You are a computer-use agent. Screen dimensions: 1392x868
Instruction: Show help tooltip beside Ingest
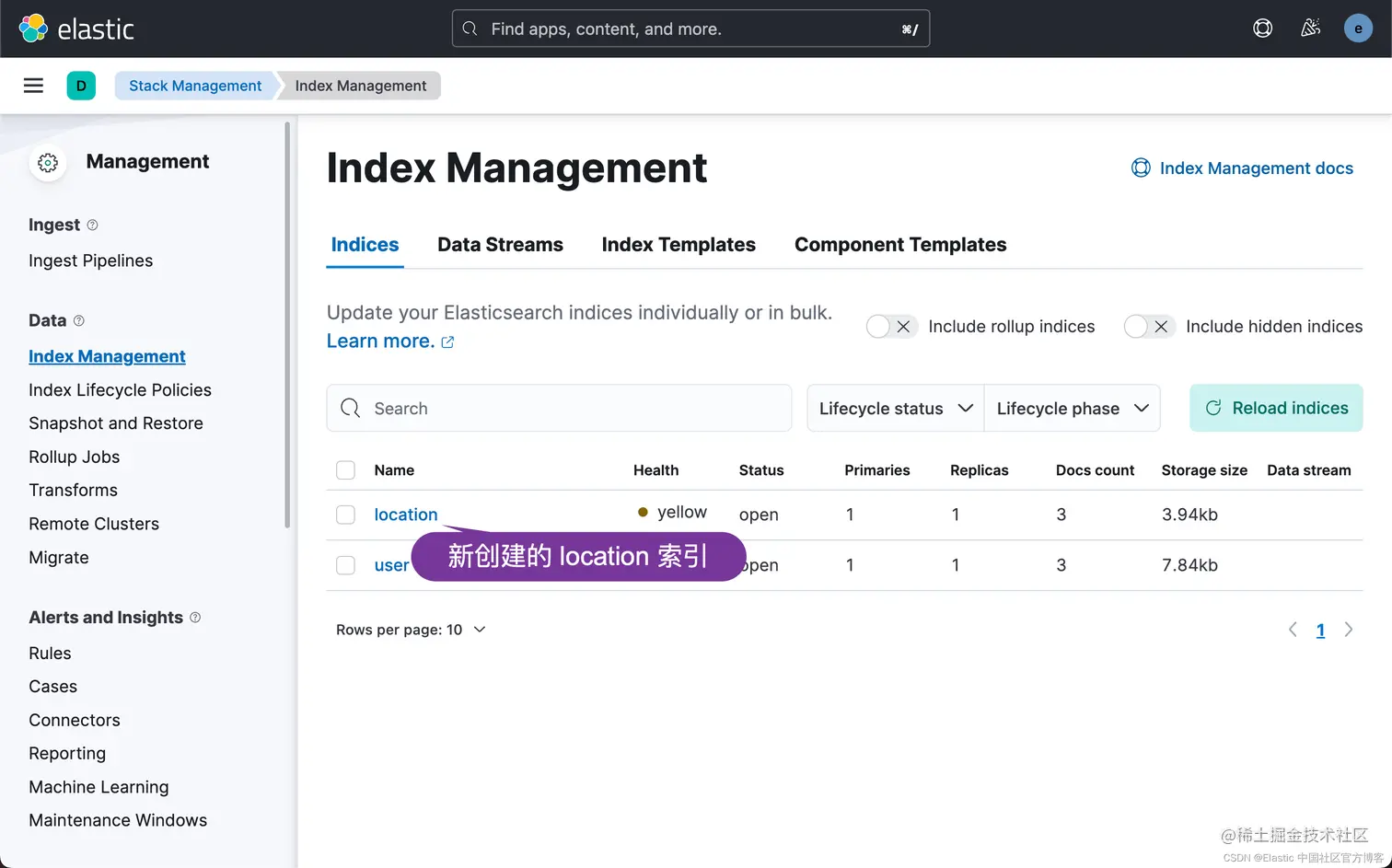coord(92,225)
